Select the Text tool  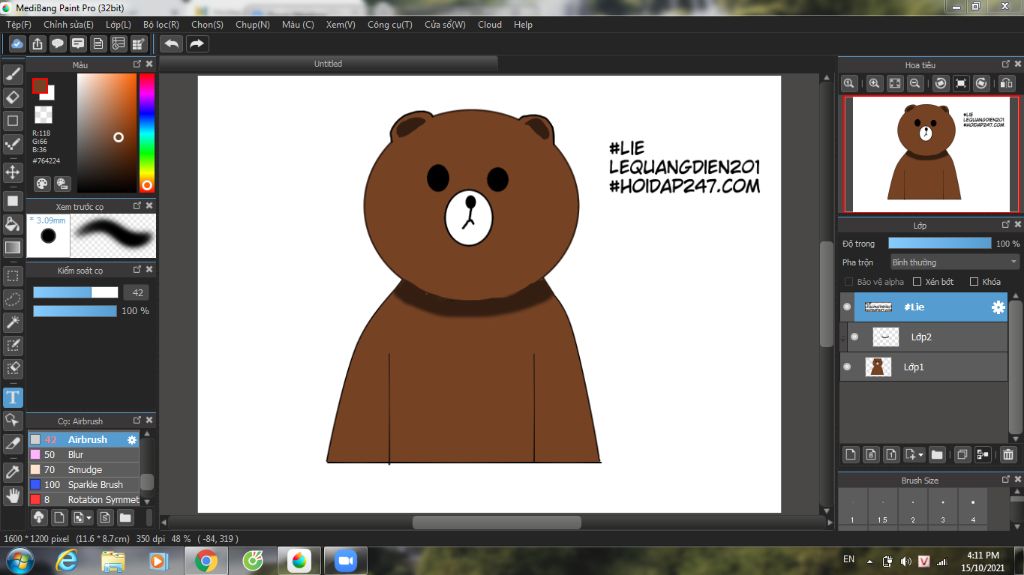12,397
